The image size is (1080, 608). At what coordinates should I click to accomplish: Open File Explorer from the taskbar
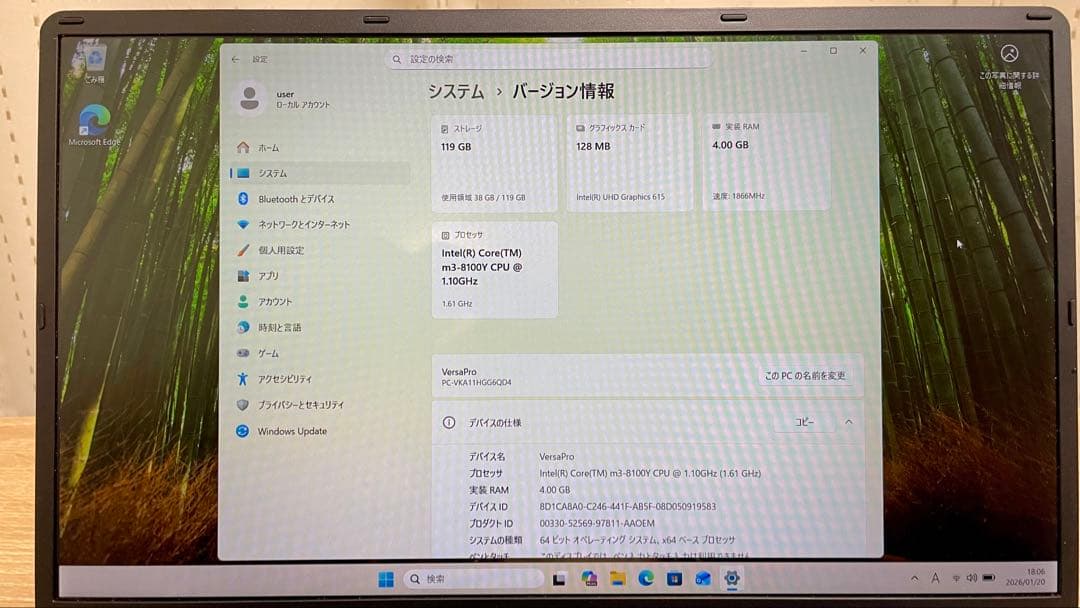coord(618,578)
